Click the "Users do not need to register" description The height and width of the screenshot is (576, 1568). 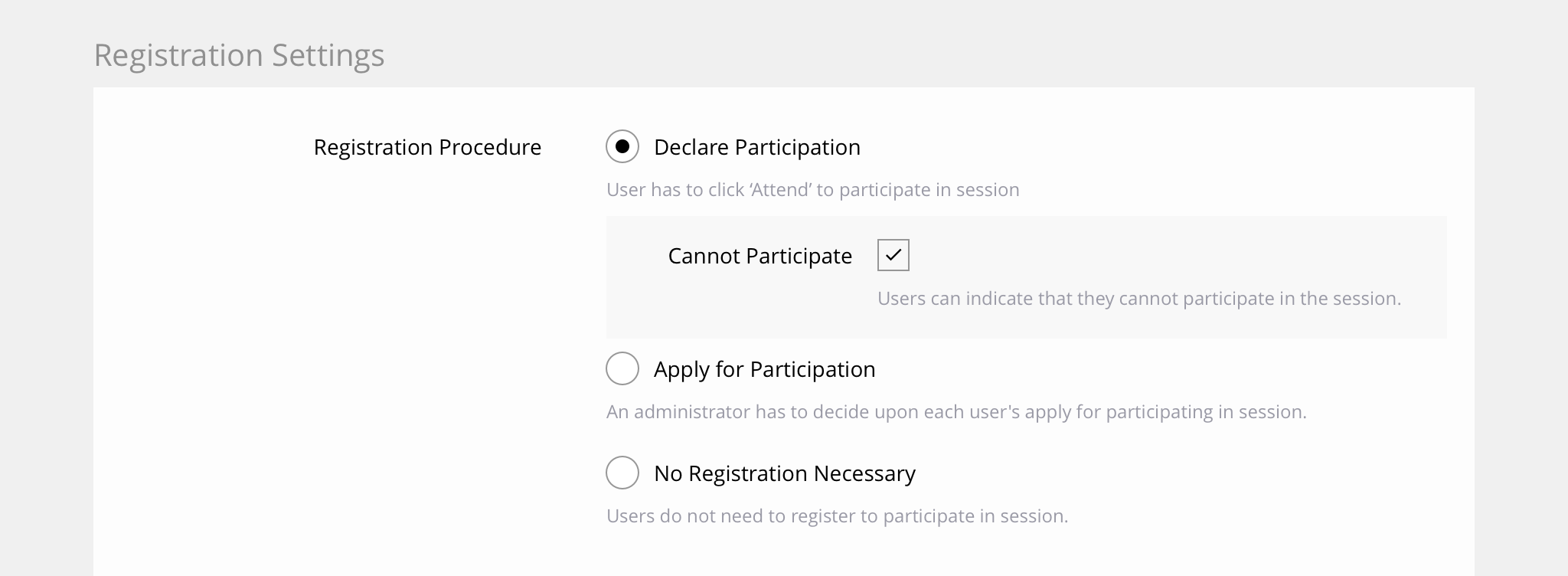[837, 516]
